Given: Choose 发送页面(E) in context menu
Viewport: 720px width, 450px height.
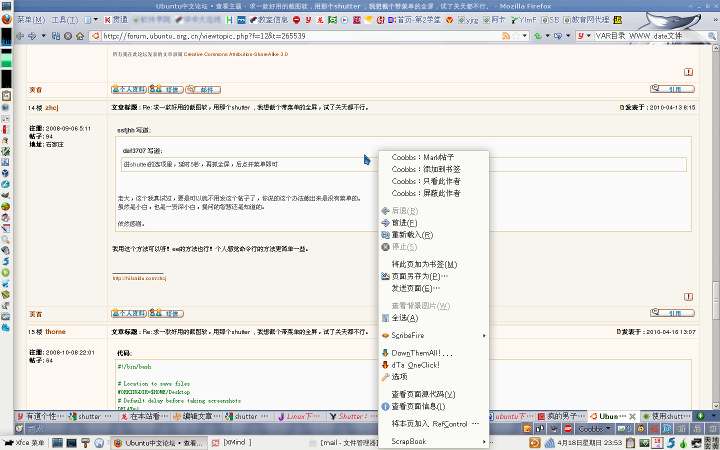Looking at the screenshot, I should tap(433, 288).
